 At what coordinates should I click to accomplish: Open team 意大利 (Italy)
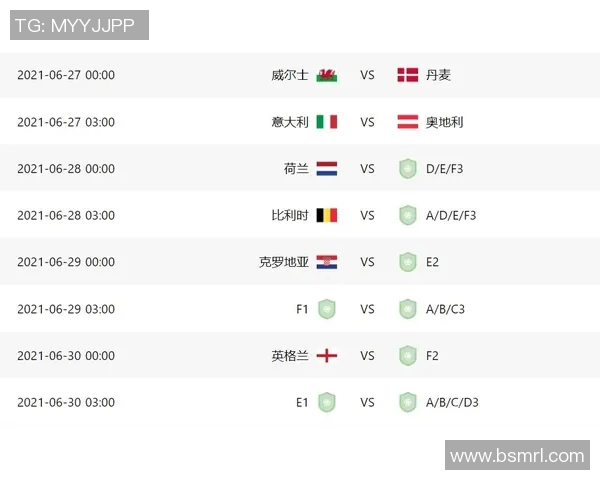click(290, 122)
